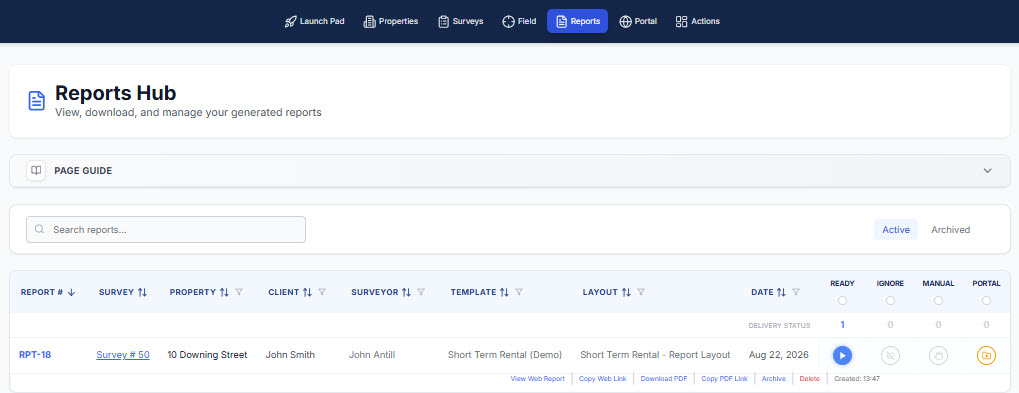Click the Short Term Rental - Report Layout cell
1019x393 pixels.
point(655,355)
